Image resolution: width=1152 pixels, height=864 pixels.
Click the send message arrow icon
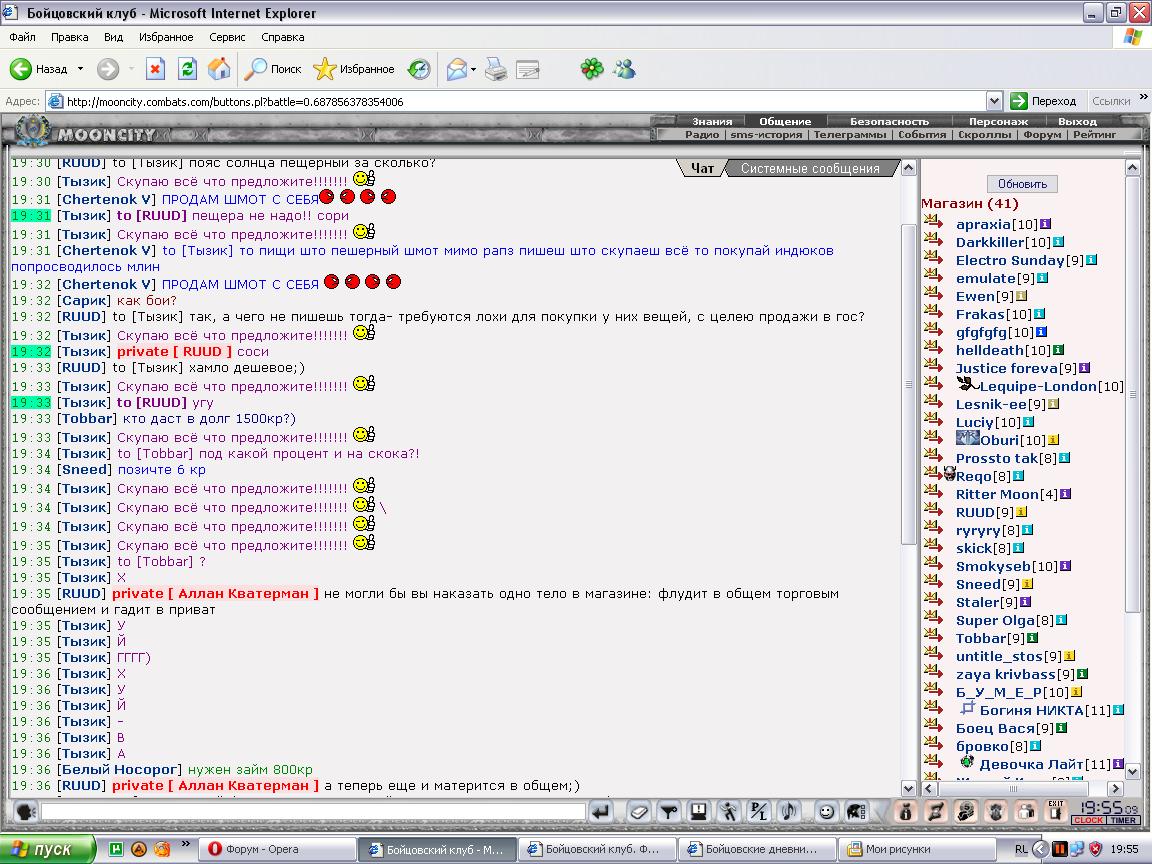pyautogui.click(x=600, y=812)
